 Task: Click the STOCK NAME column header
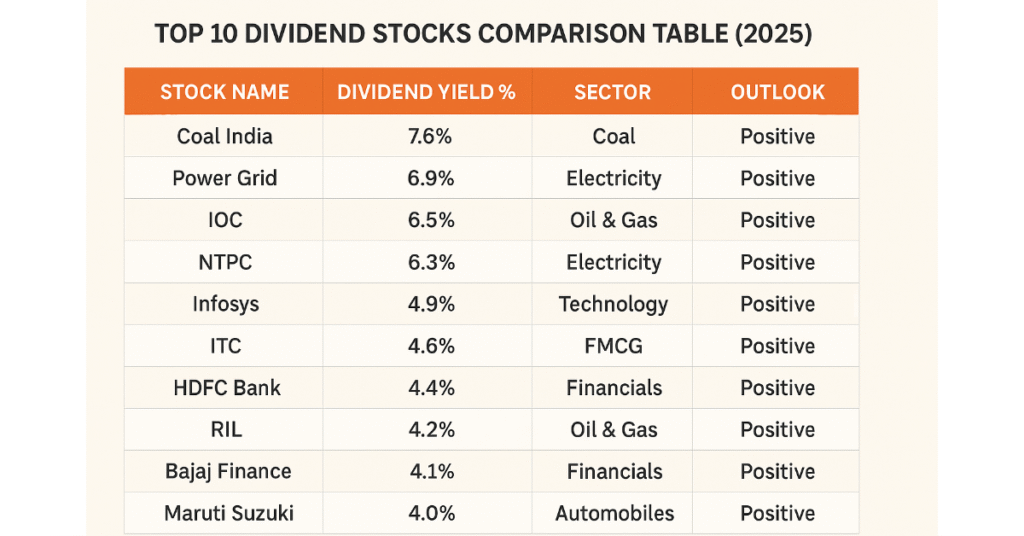click(x=224, y=92)
